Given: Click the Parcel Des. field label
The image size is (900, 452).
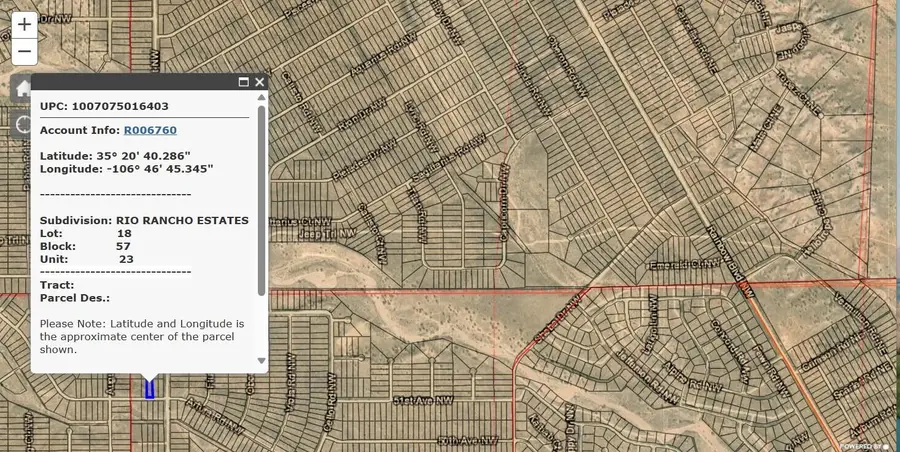Looking at the screenshot, I should tap(74, 298).
